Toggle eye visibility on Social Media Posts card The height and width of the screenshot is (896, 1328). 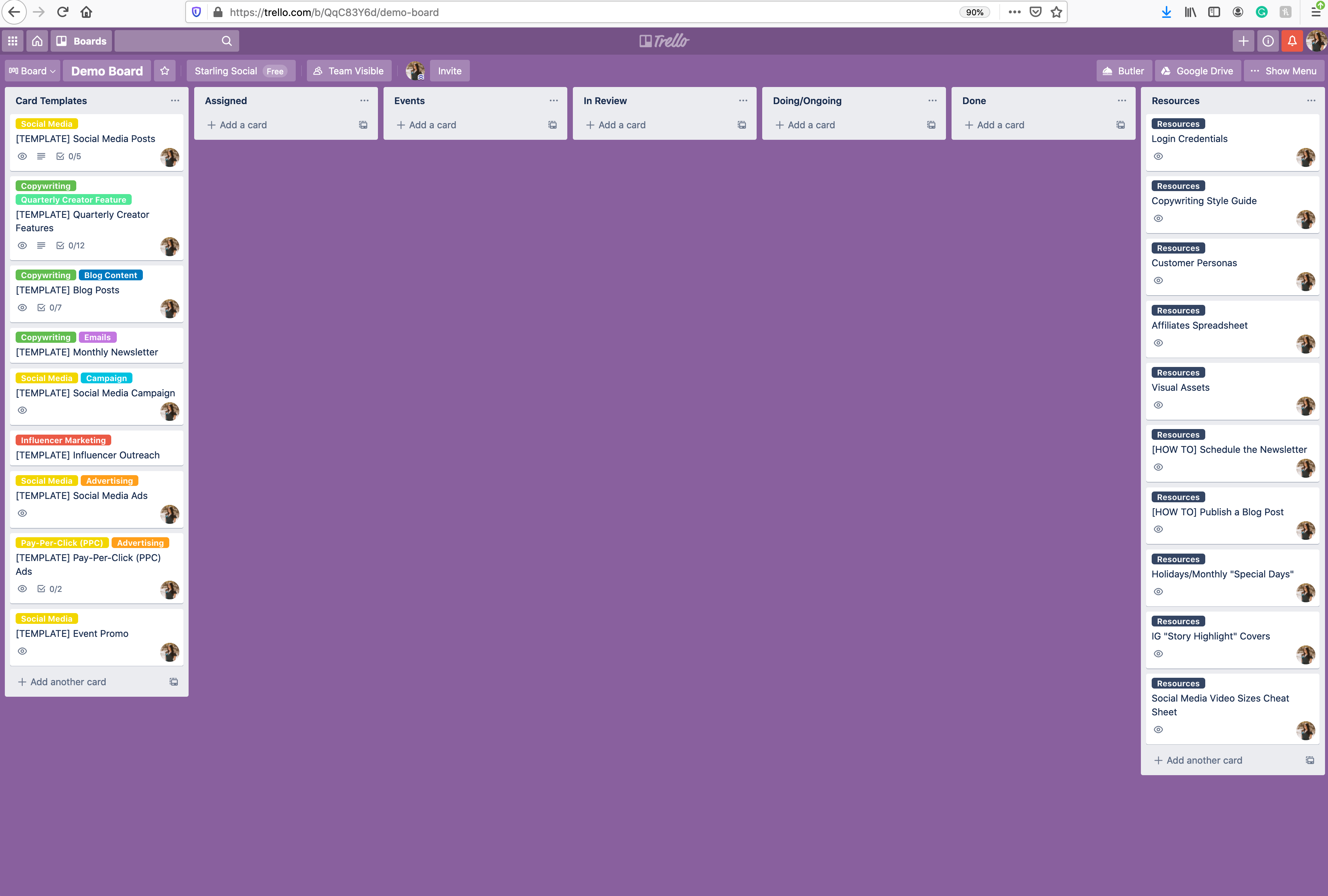pos(22,156)
